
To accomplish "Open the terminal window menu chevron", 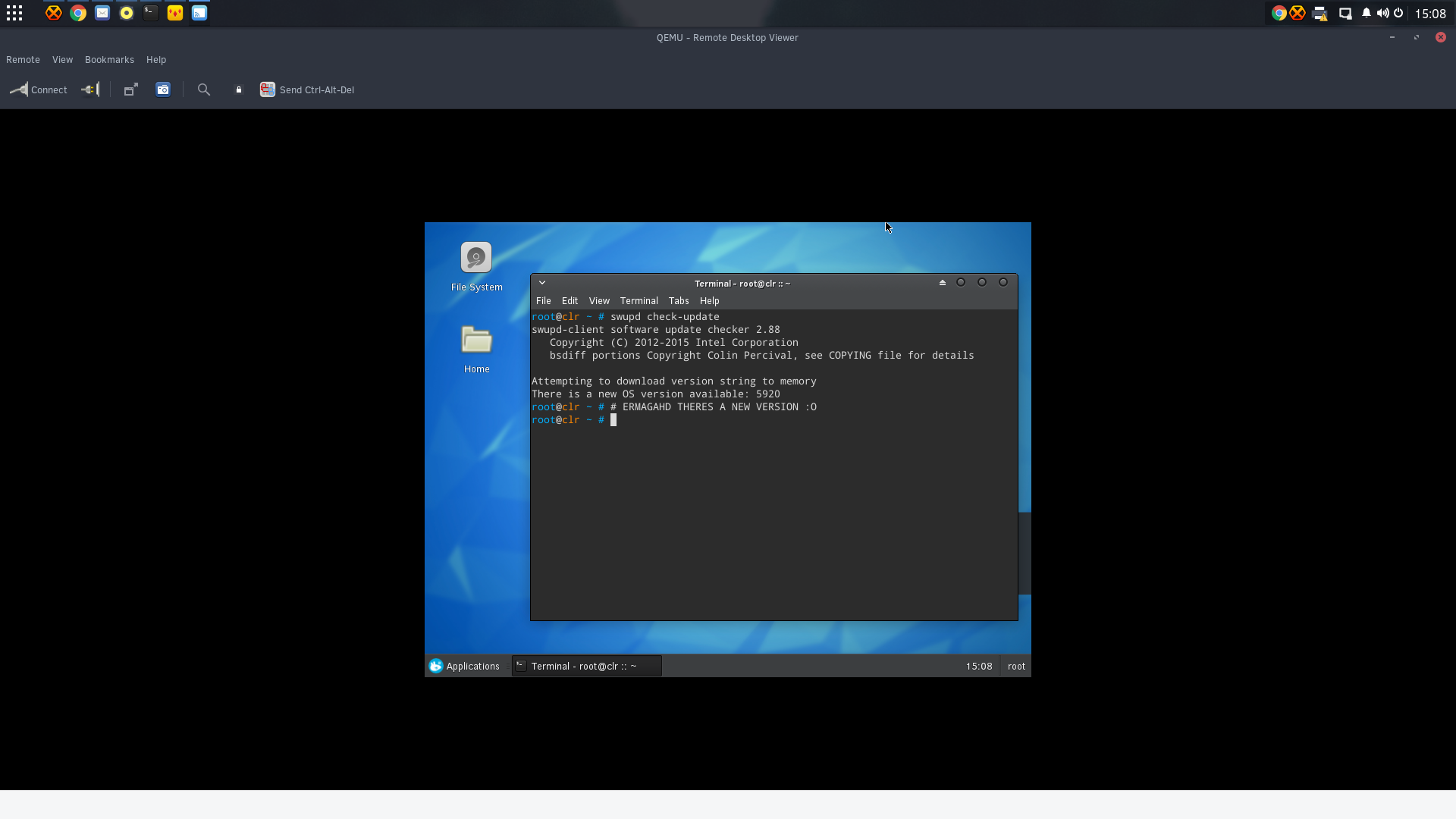I will 542,283.
